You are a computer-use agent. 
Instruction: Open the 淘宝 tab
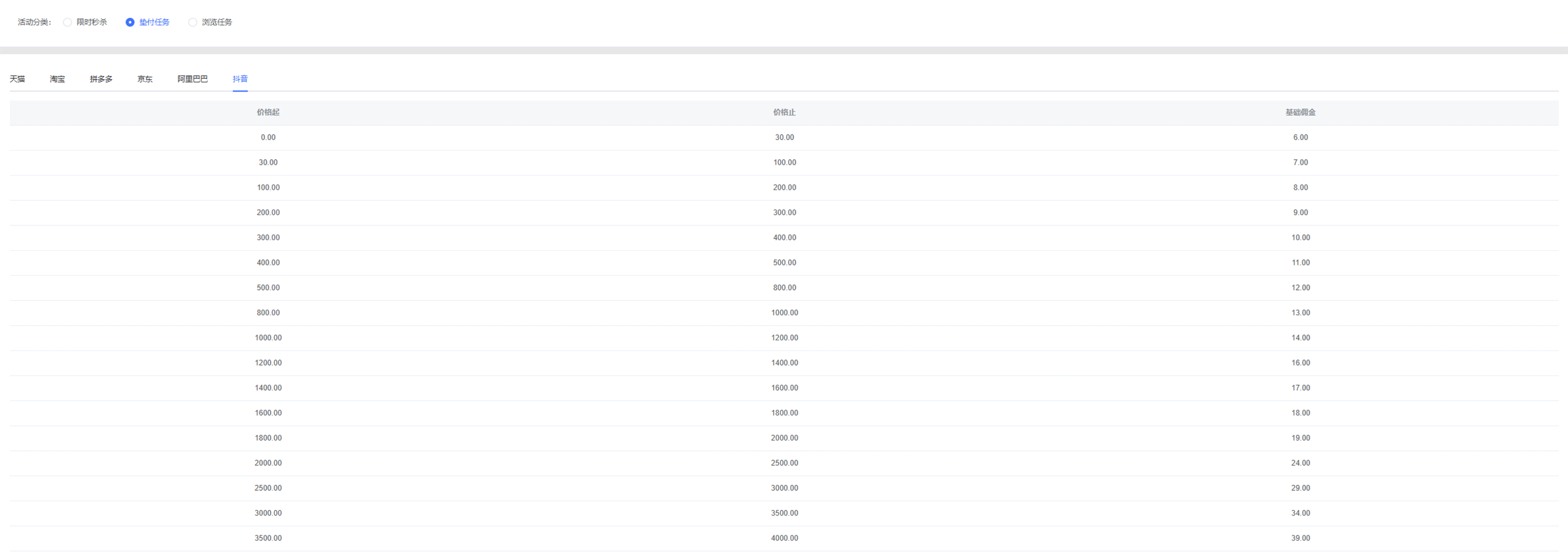[x=57, y=79]
